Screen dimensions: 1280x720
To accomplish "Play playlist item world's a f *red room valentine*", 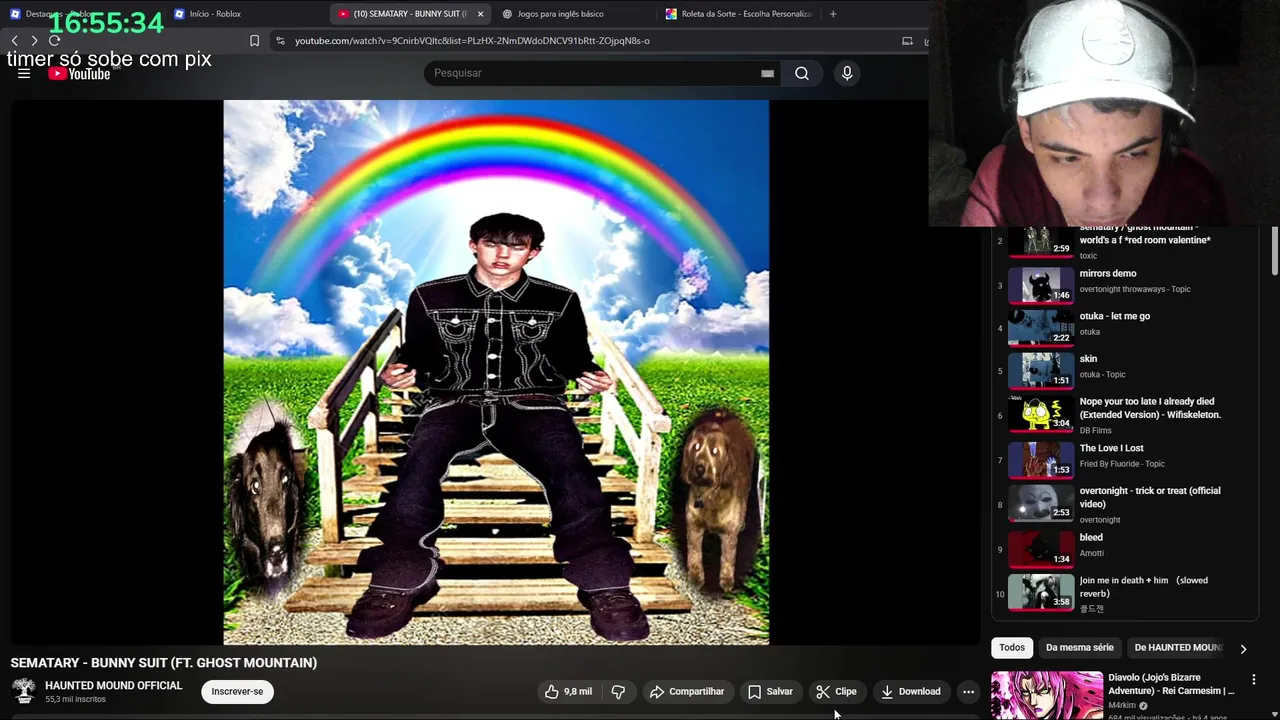I will (x=1125, y=241).
